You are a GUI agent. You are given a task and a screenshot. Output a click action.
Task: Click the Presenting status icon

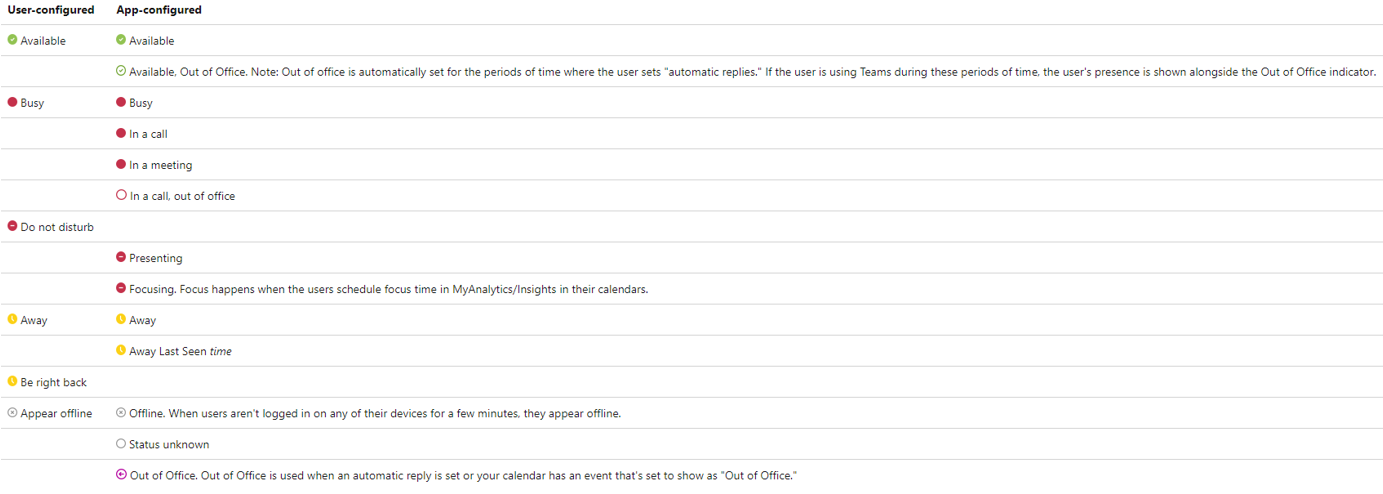point(121,257)
